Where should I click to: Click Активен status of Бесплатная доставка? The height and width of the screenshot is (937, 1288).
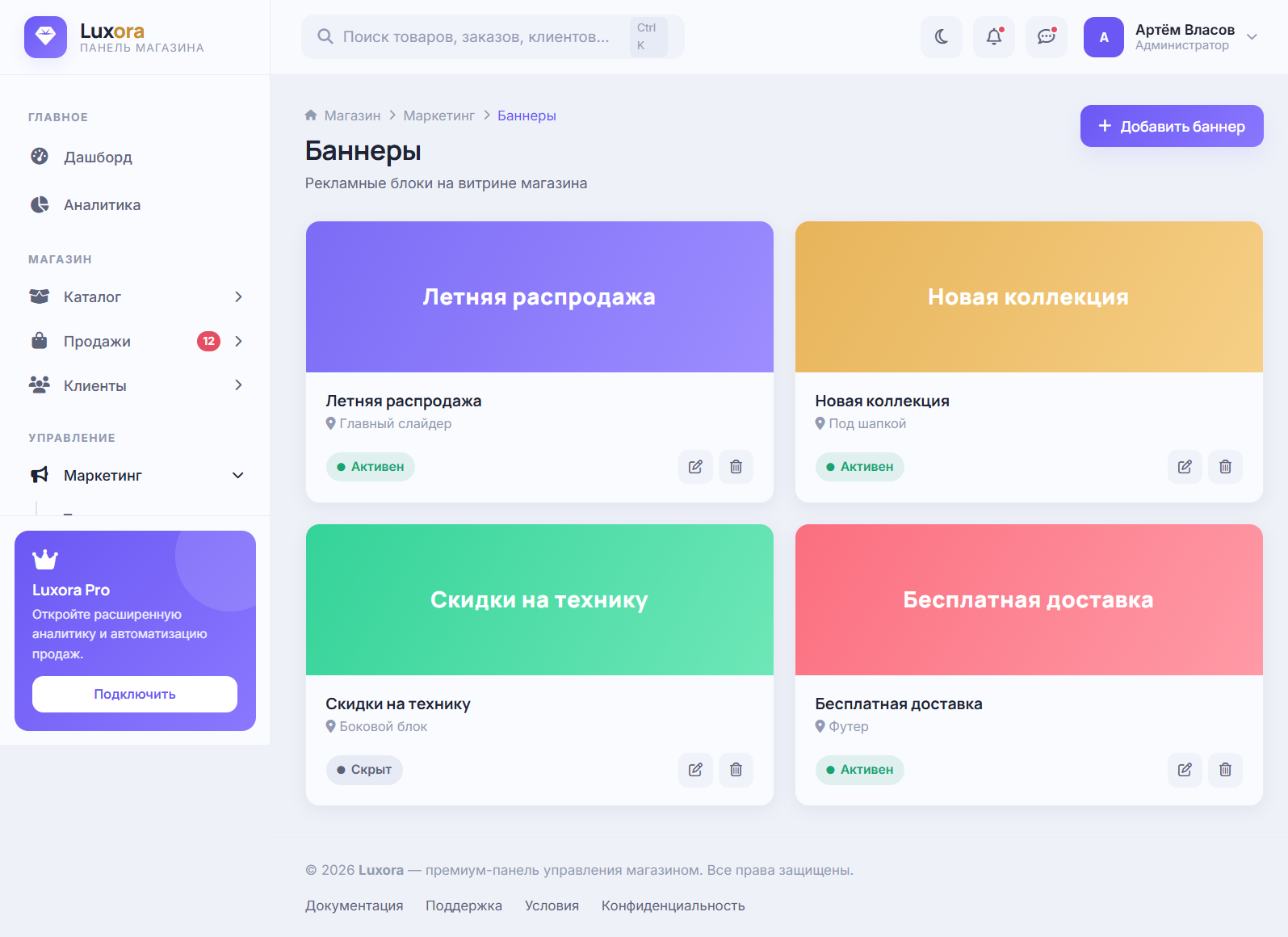(x=860, y=770)
